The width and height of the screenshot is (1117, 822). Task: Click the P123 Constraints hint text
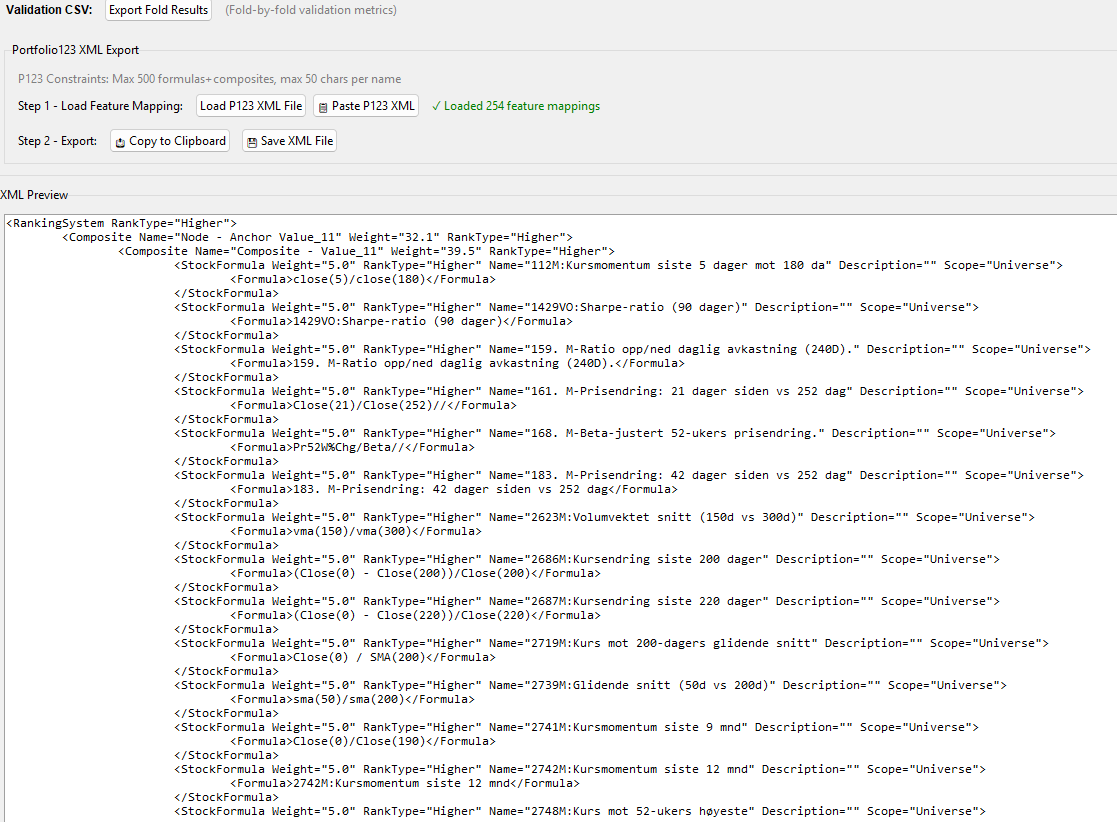(209, 79)
